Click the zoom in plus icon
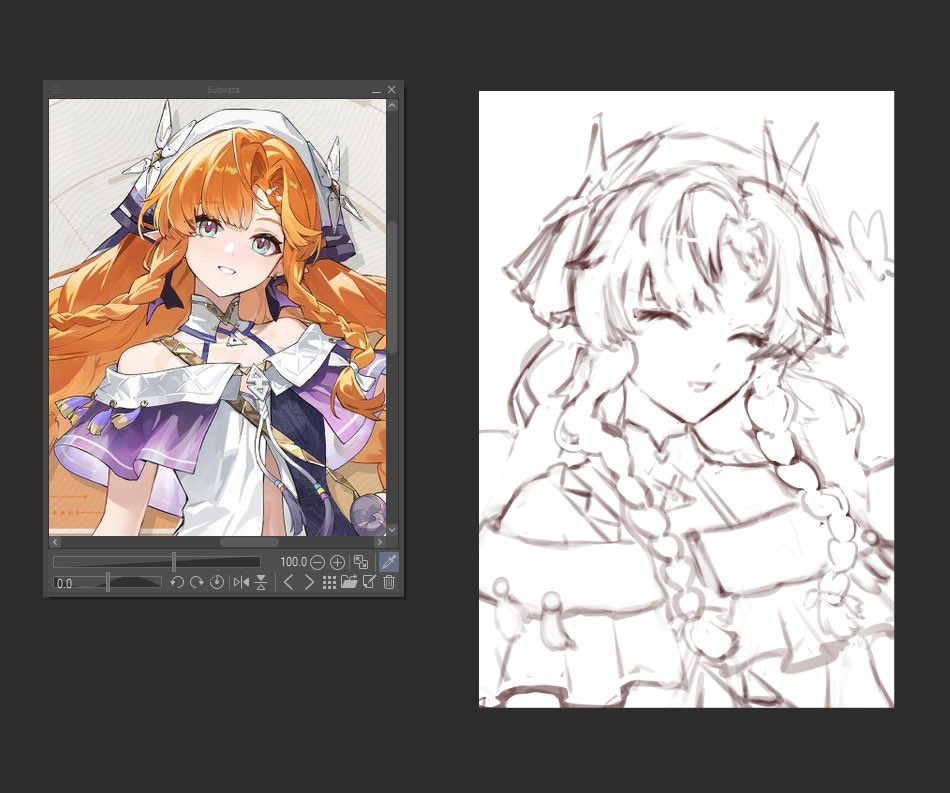Viewport: 950px width, 793px height. tap(337, 562)
